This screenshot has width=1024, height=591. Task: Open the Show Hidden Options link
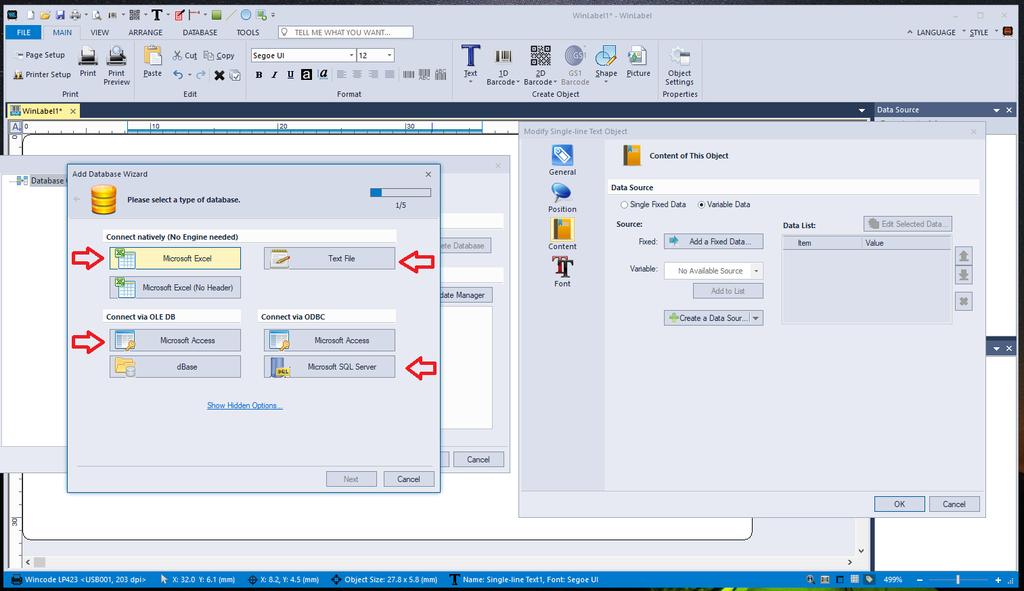(245, 406)
